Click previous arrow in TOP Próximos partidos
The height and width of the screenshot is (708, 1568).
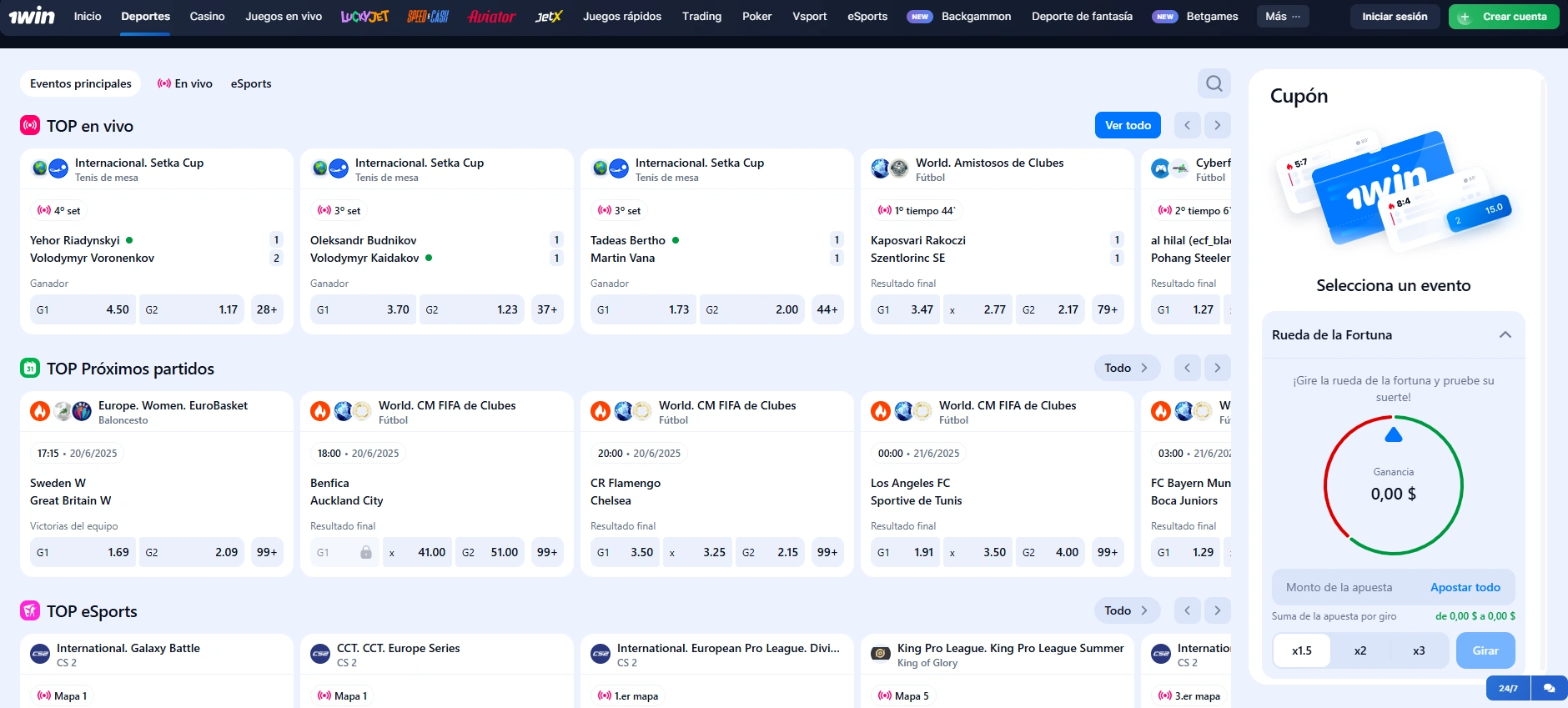(1188, 368)
